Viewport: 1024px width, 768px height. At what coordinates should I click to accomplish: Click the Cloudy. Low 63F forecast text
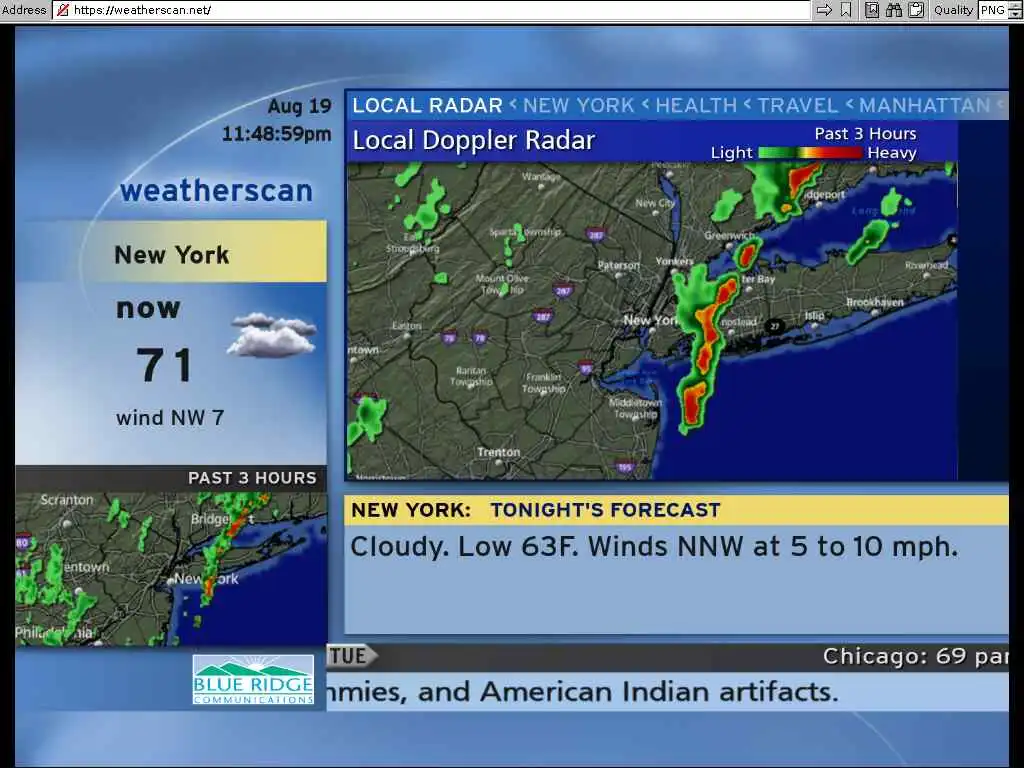click(x=654, y=547)
